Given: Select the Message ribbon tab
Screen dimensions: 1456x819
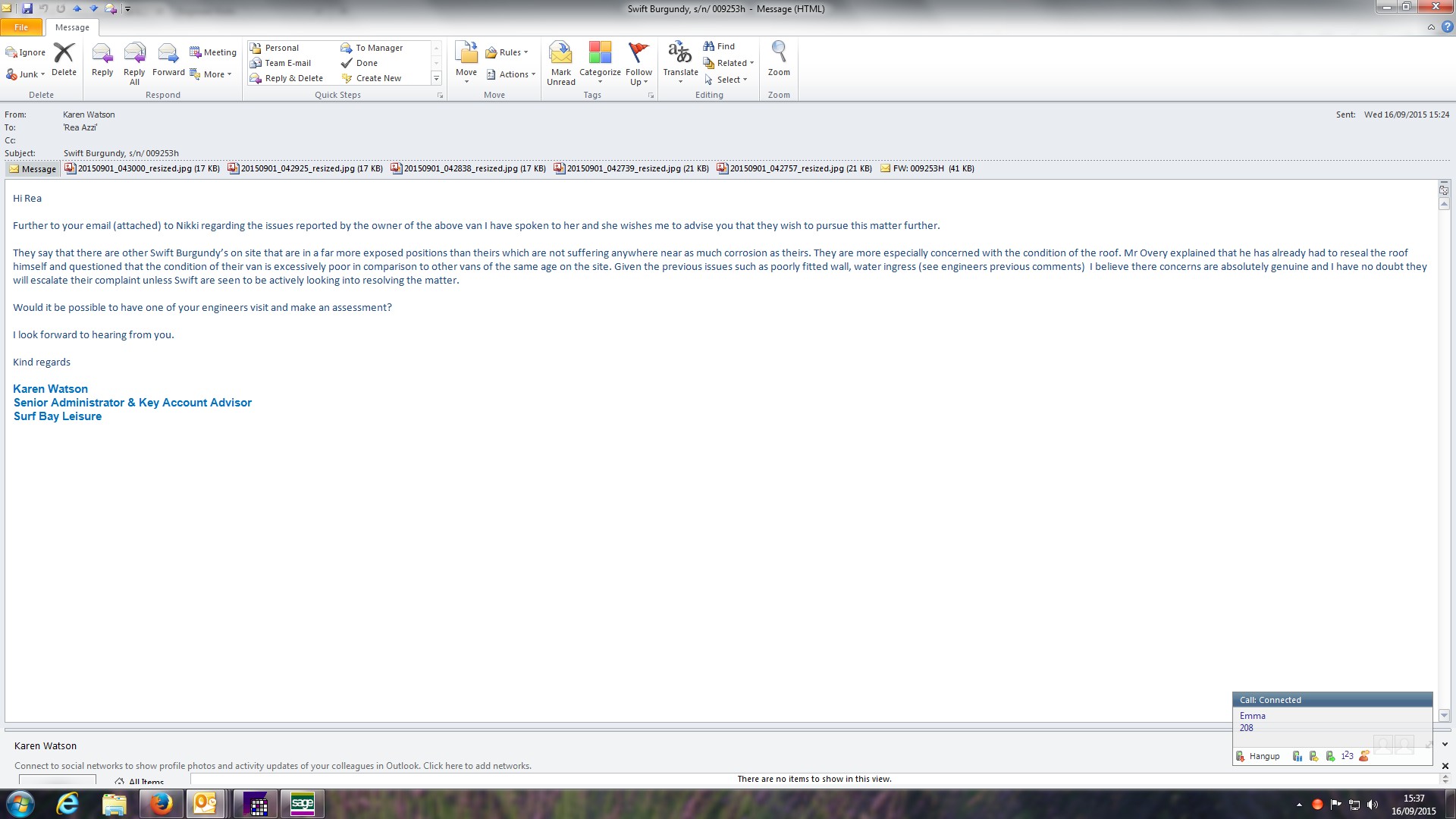Looking at the screenshot, I should point(72,27).
